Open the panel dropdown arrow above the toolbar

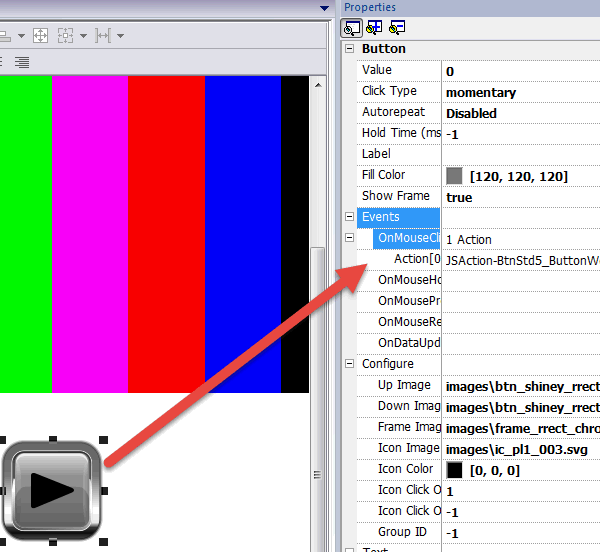coord(324,8)
